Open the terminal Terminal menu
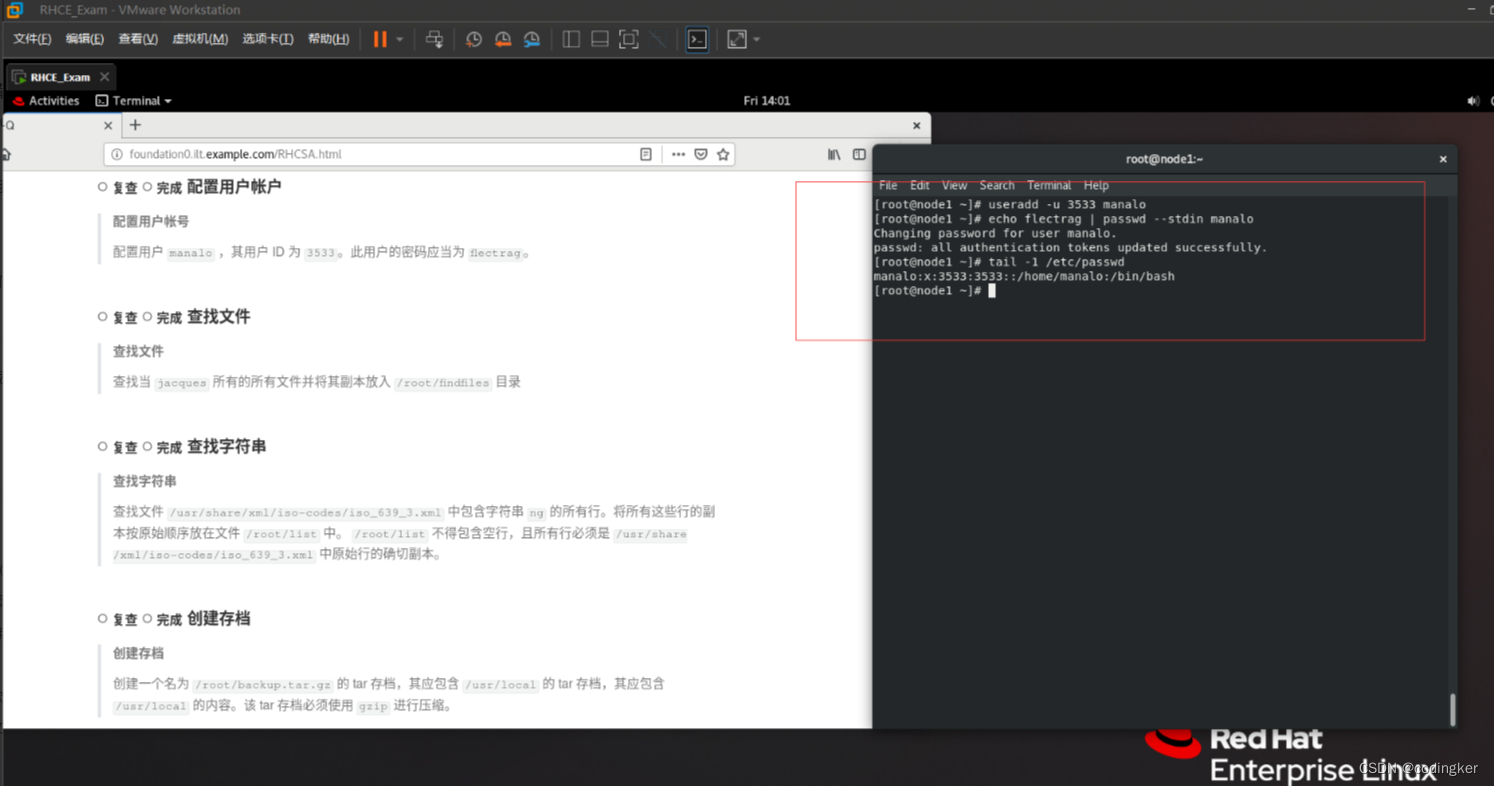 [1049, 185]
